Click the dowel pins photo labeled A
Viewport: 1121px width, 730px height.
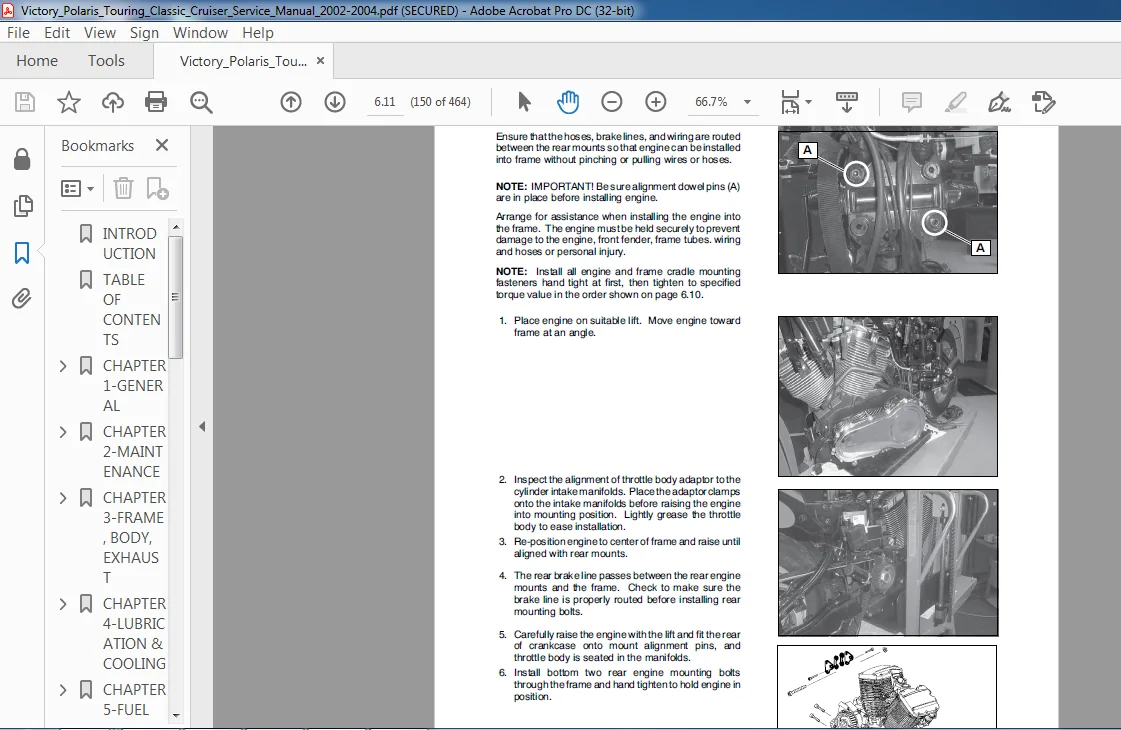(x=887, y=201)
